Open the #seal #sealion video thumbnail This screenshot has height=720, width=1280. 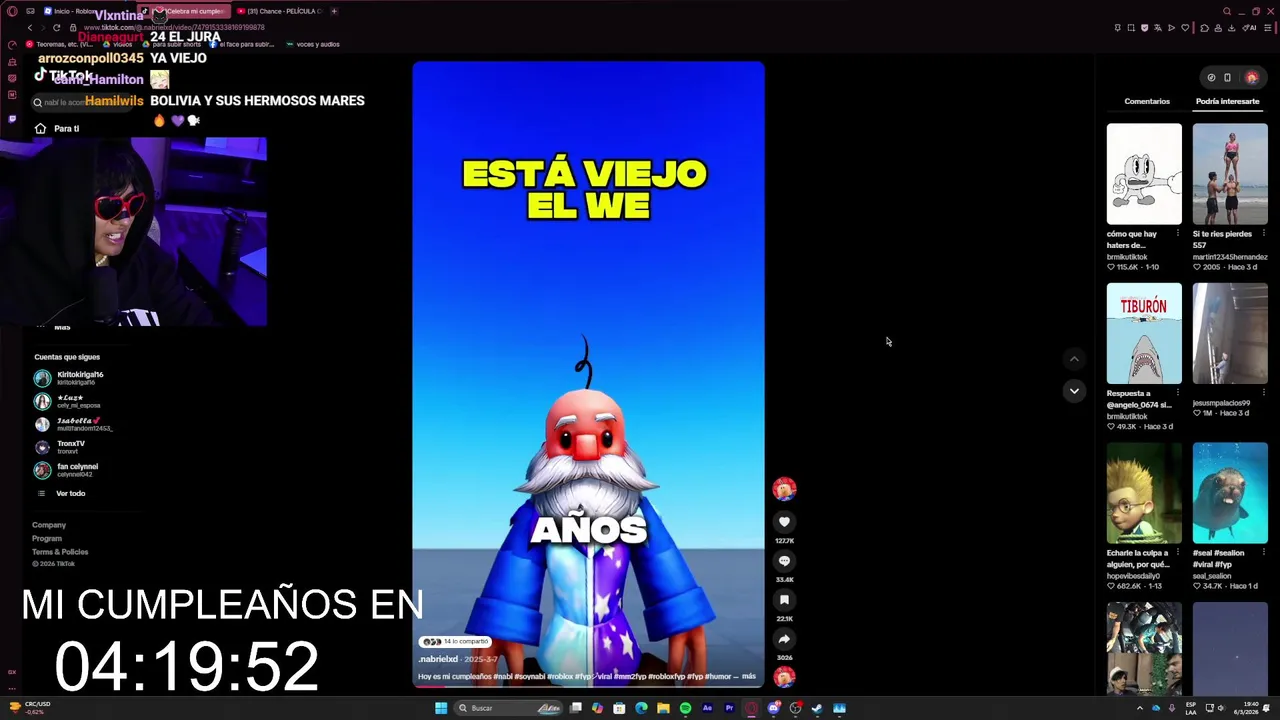(1230, 493)
